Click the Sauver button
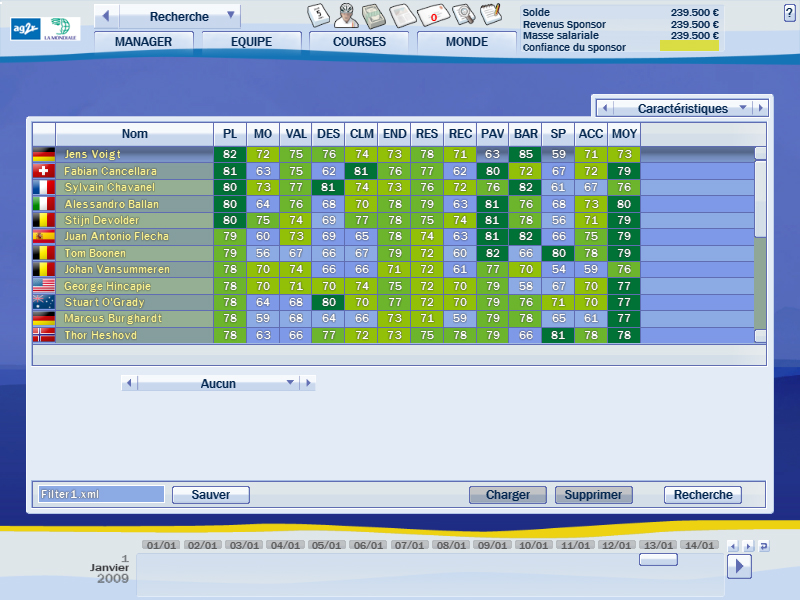The width and height of the screenshot is (800, 600). [210, 495]
